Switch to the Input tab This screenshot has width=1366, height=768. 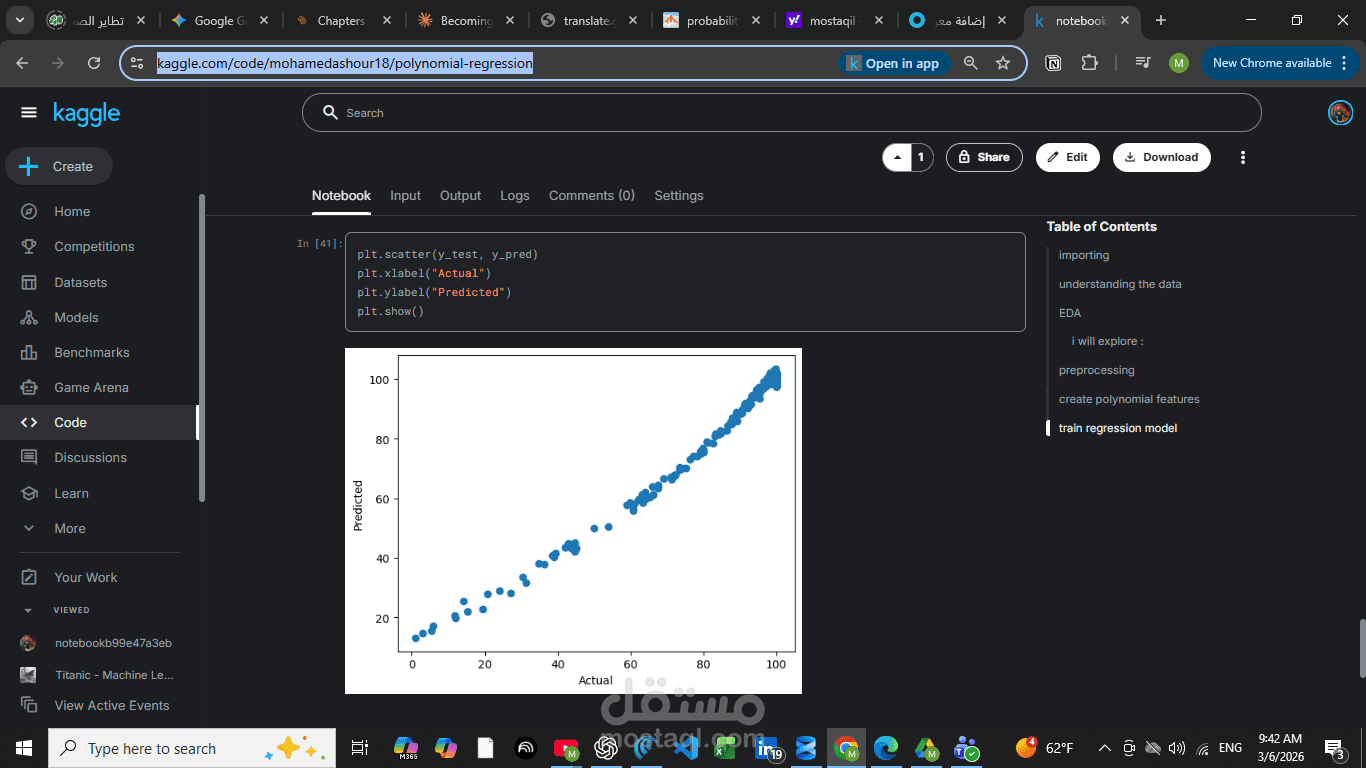[x=405, y=196]
